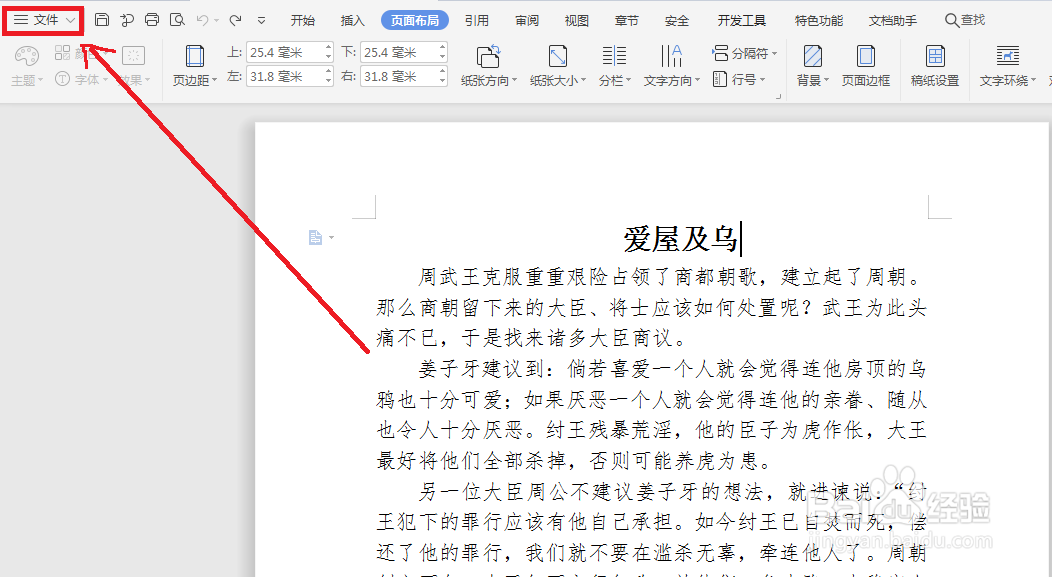Screen dimensions: 1052x577
Task: Expand the quick access toolbar customization chevron
Action: click(261, 18)
